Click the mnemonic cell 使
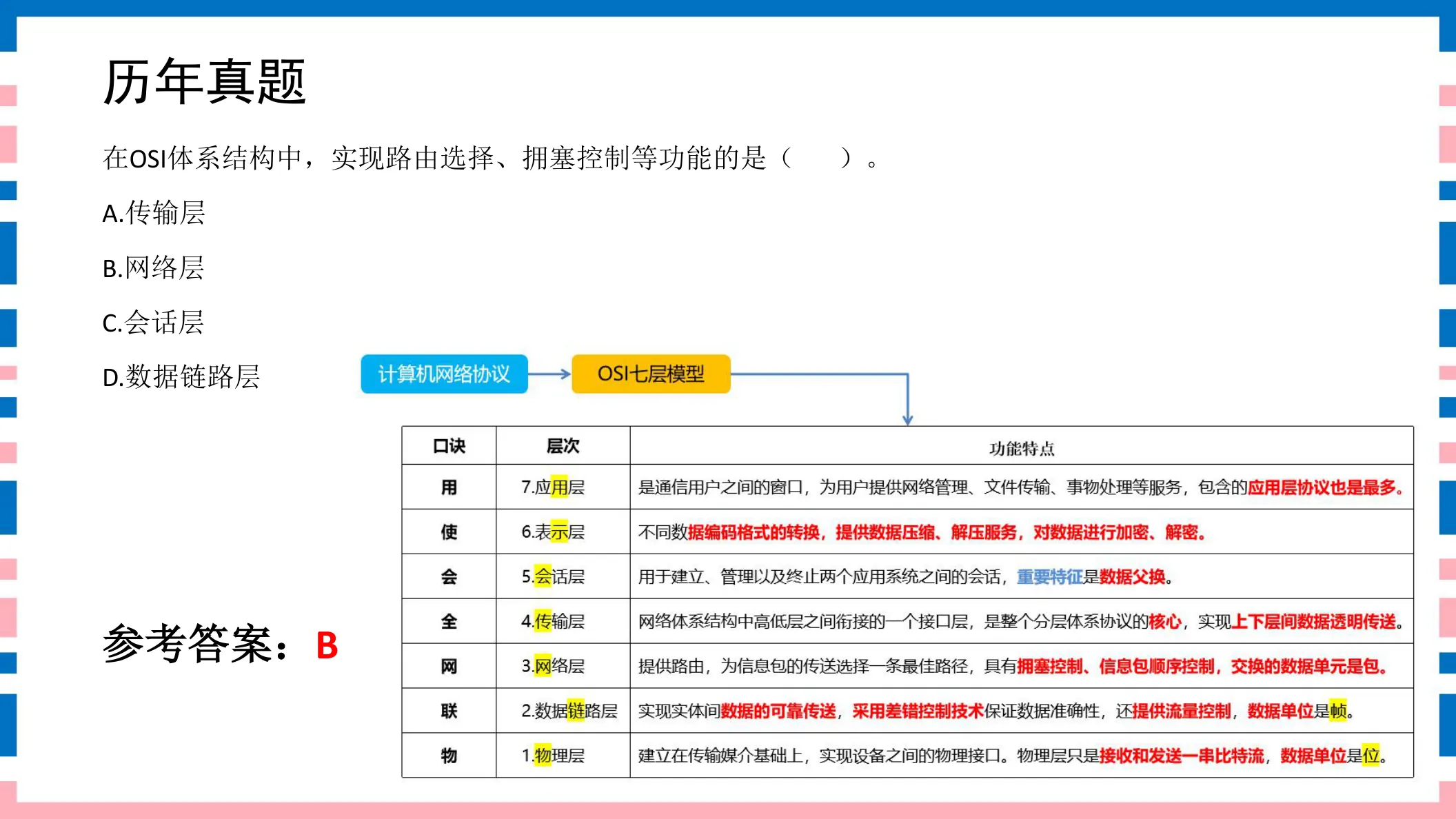This screenshot has width=1456, height=819. click(x=449, y=532)
